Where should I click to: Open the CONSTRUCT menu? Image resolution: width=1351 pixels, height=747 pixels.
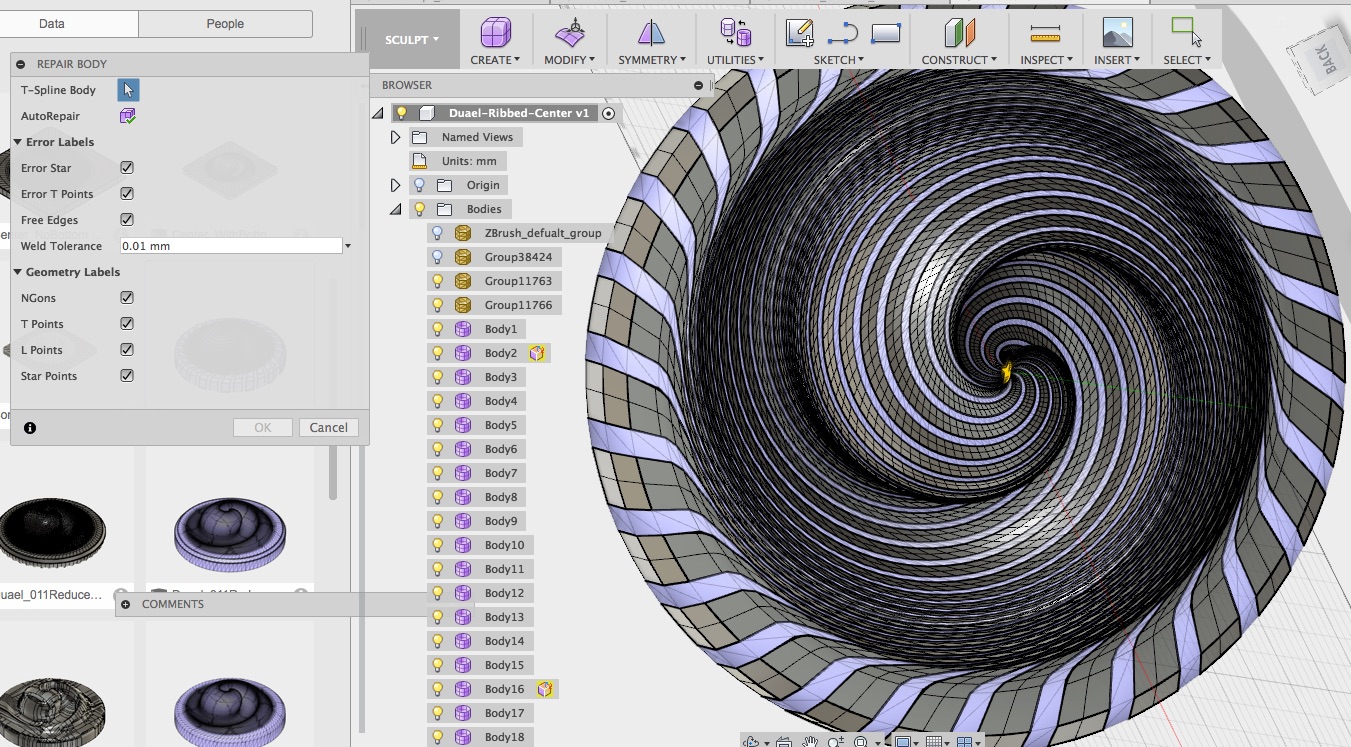[x=959, y=60]
